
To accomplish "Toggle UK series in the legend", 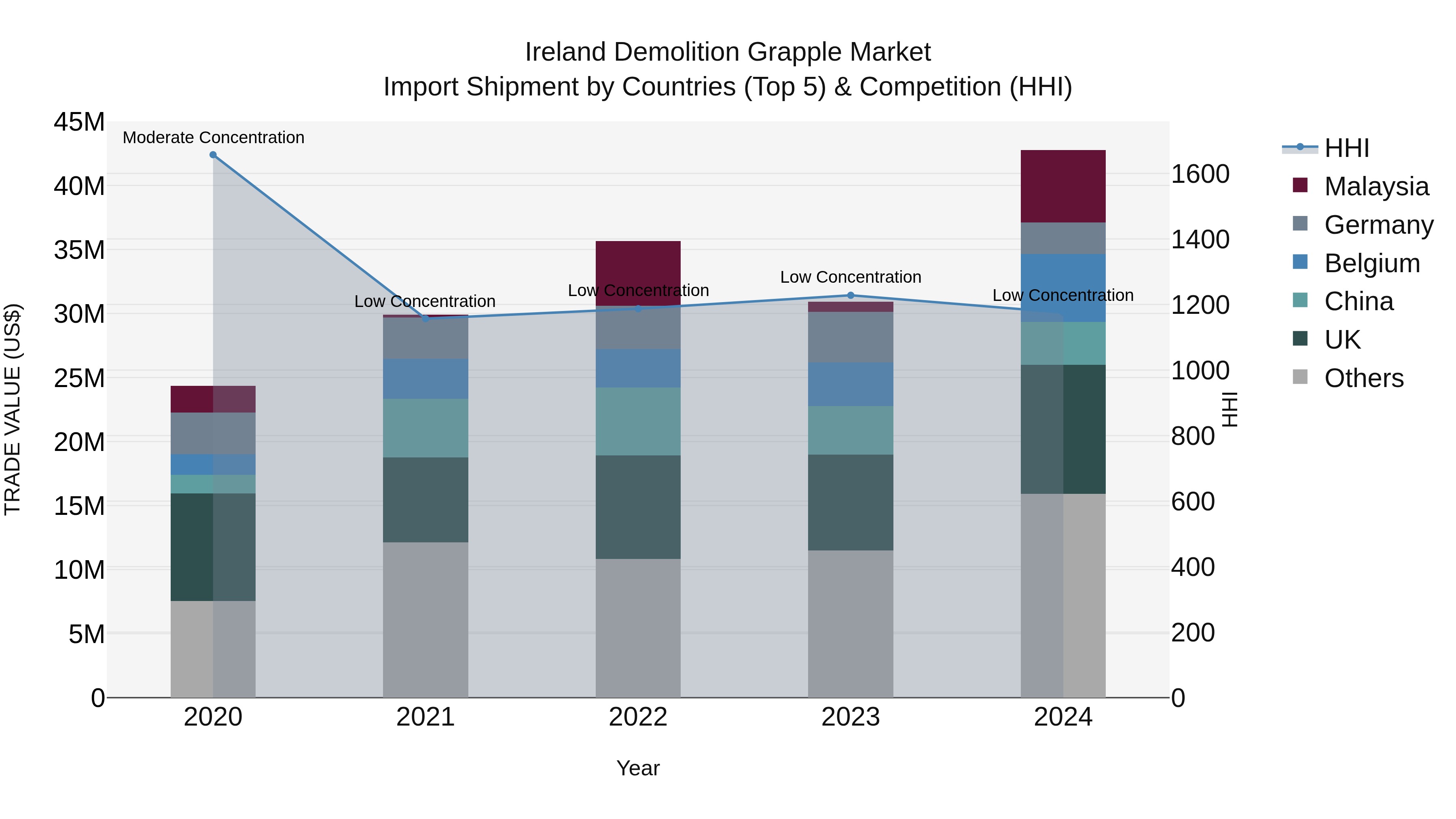I will coord(1326,340).
